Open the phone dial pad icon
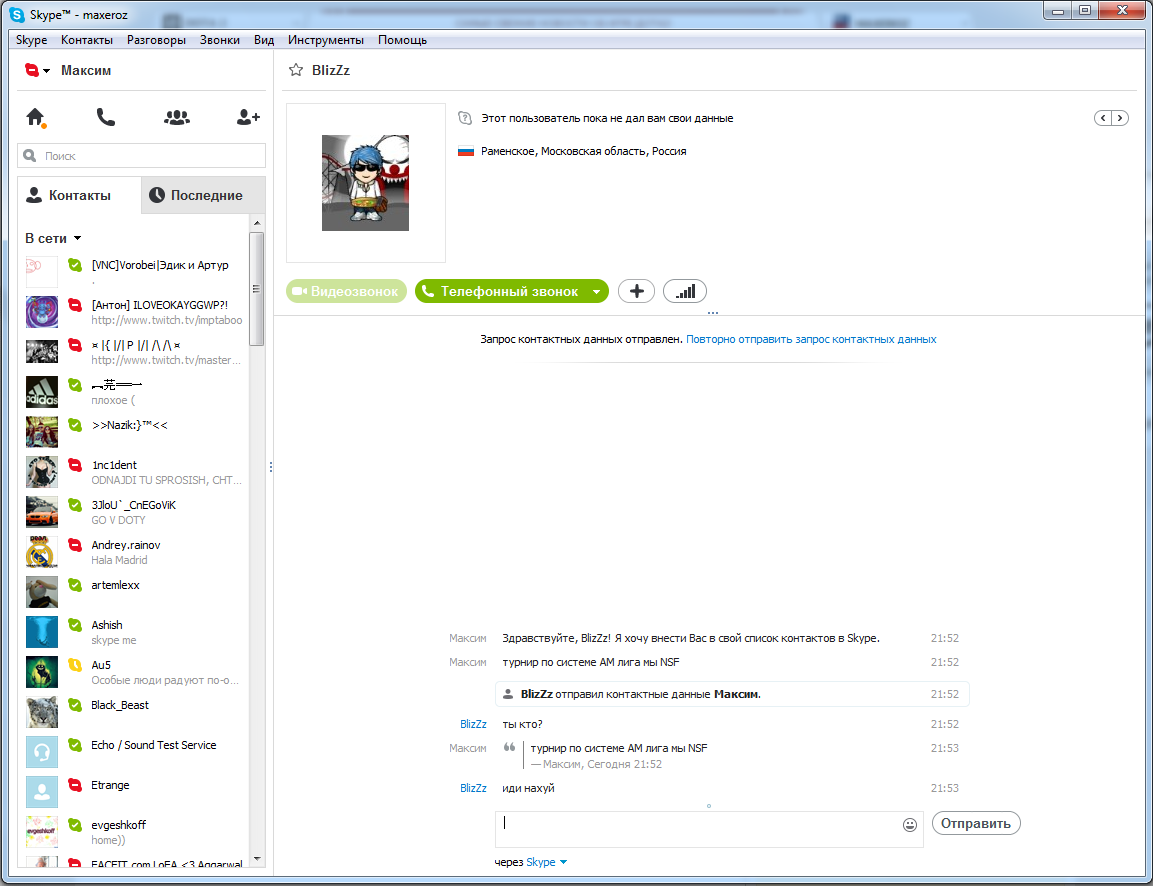1153x886 pixels. click(x=106, y=117)
